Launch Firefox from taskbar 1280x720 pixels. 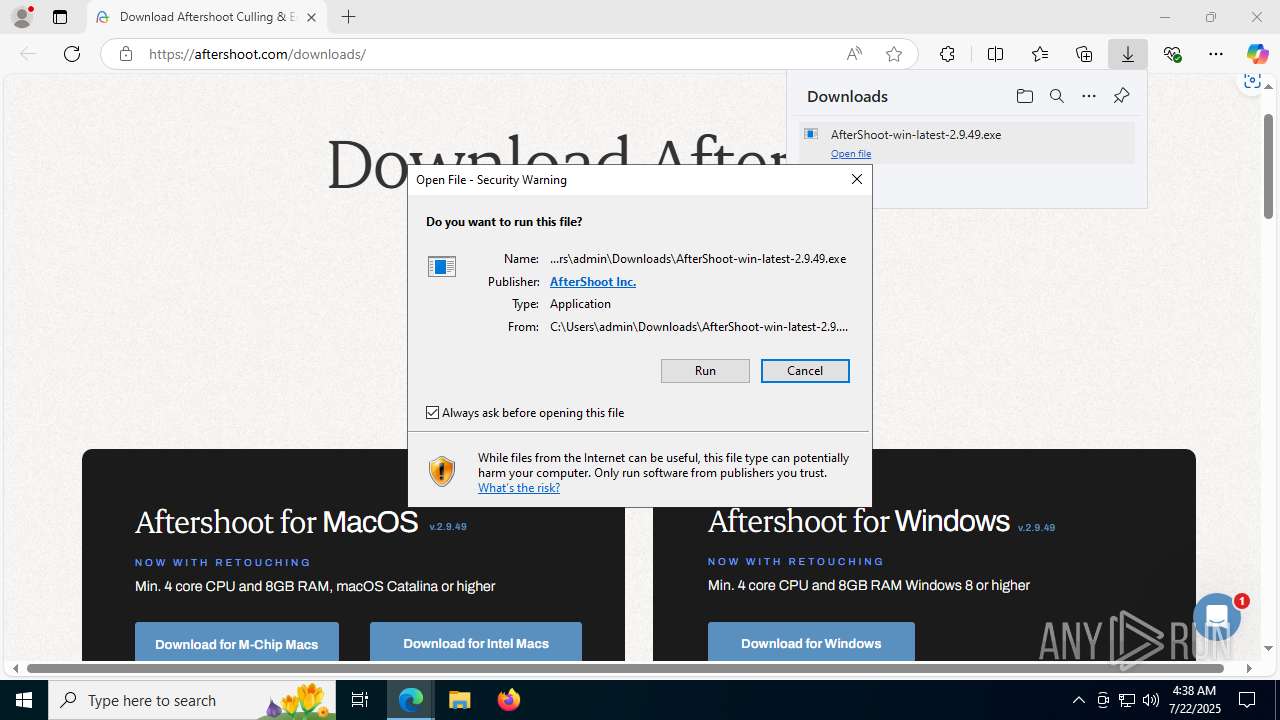(x=508, y=700)
